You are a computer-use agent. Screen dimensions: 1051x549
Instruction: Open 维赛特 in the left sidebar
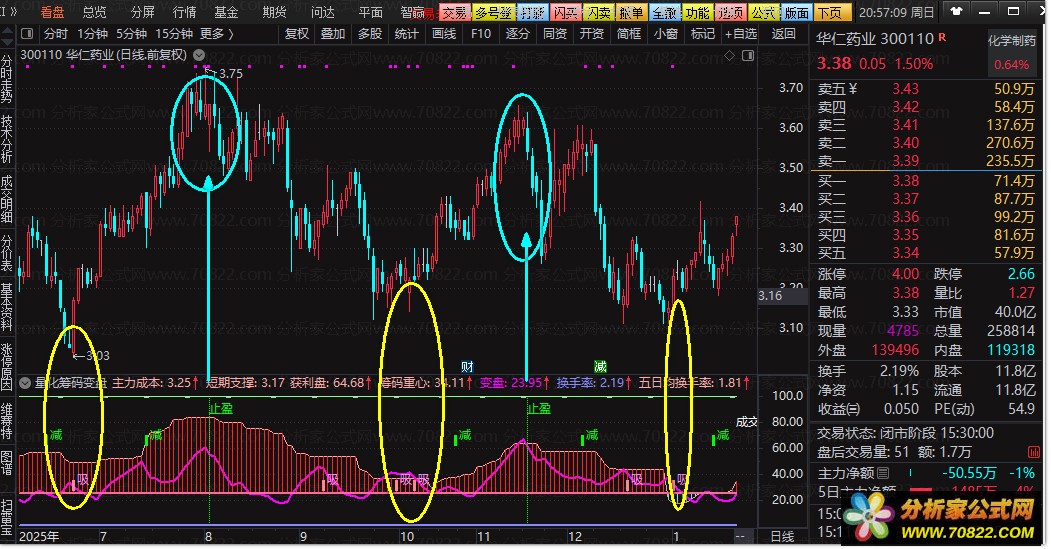(x=7, y=421)
